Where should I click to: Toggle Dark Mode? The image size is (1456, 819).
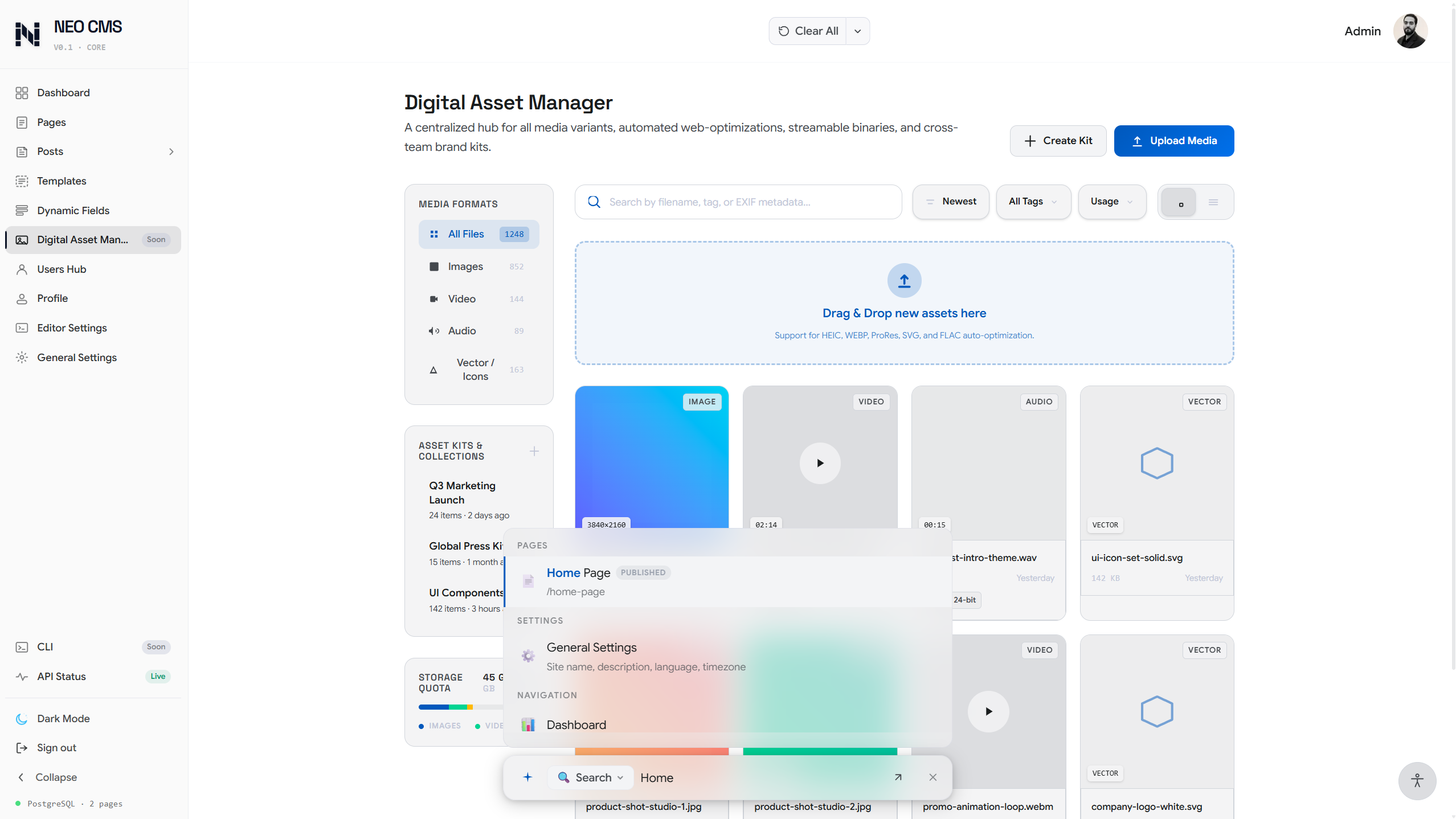click(x=63, y=718)
